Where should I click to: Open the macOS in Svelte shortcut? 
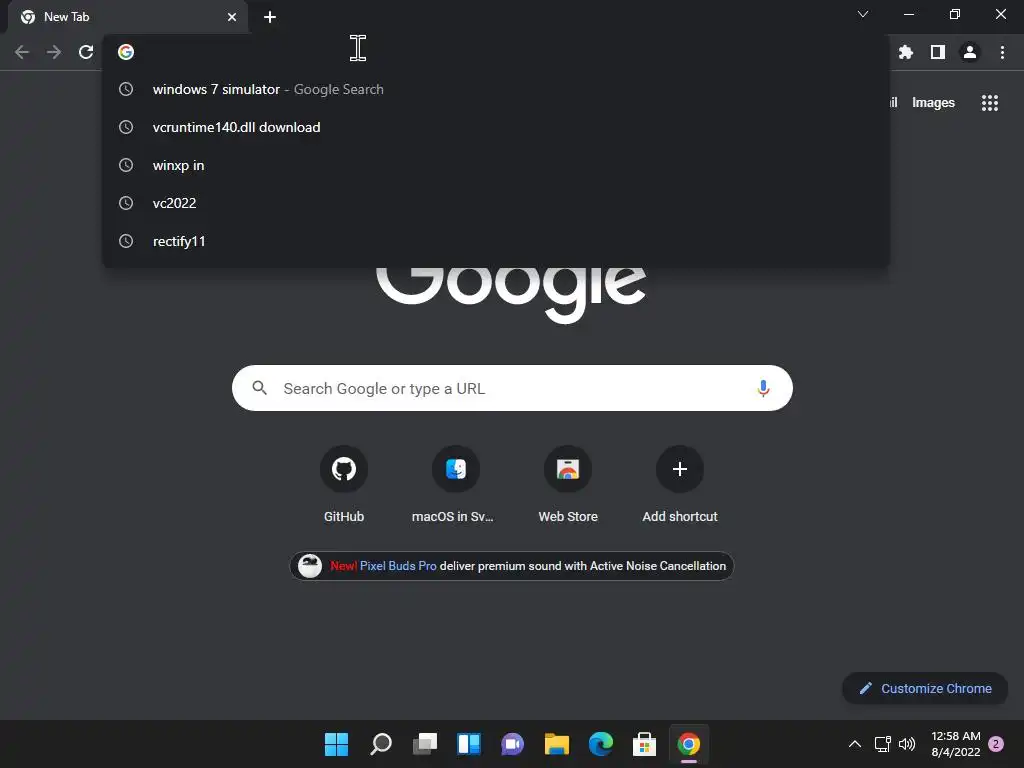[456, 485]
